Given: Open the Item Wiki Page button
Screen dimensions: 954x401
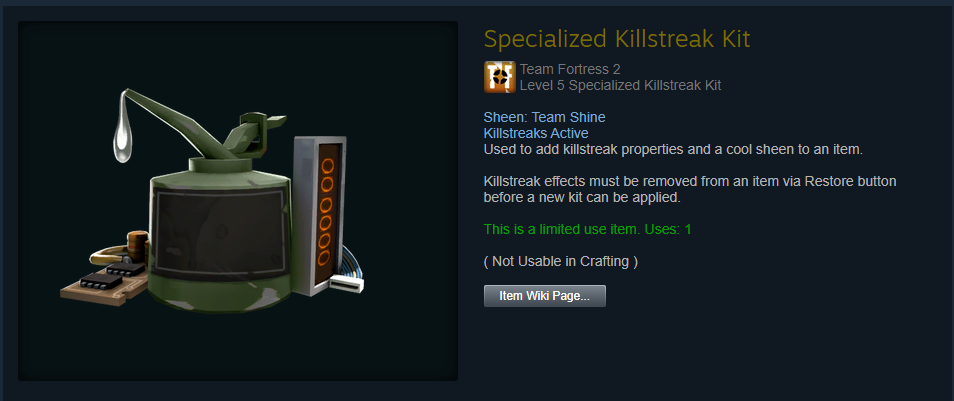Looking at the screenshot, I should [545, 296].
